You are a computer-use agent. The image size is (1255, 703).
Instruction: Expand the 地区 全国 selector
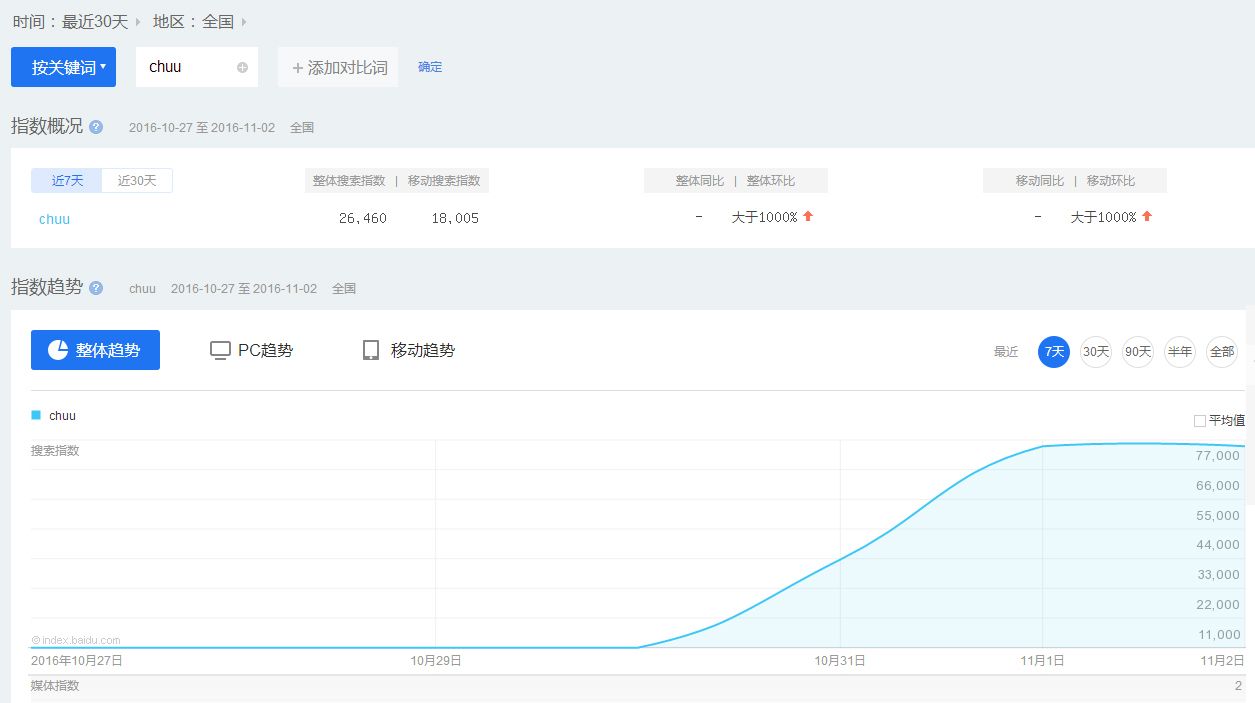(218, 21)
